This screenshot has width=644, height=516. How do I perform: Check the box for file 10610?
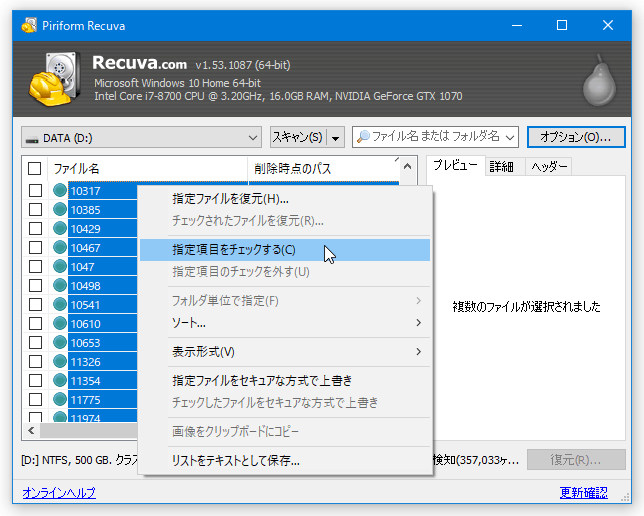point(35,323)
